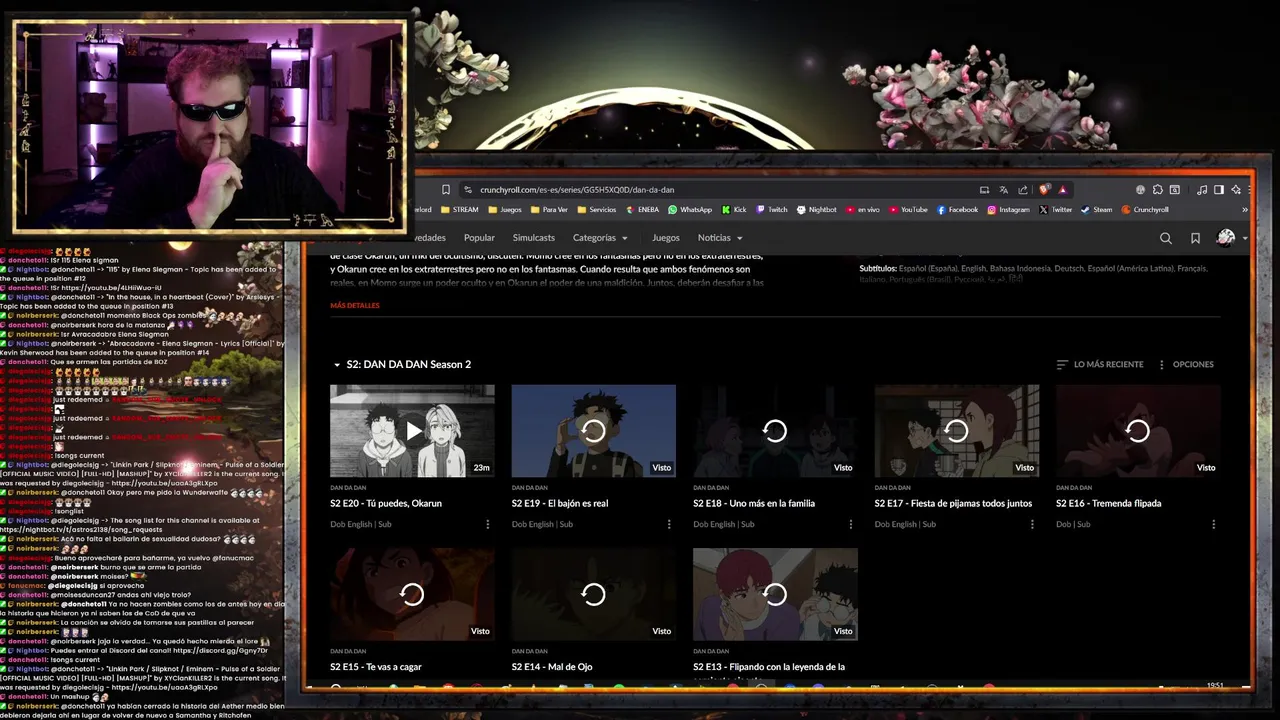Open the Servicios bookmarks folder
The height and width of the screenshot is (720, 1280).
(596, 210)
